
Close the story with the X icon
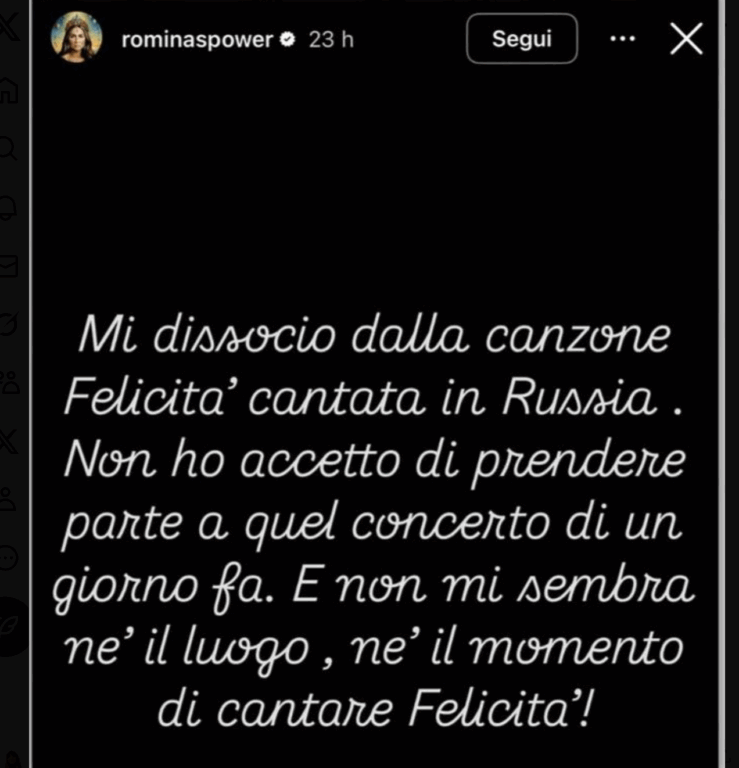[x=687, y=39]
